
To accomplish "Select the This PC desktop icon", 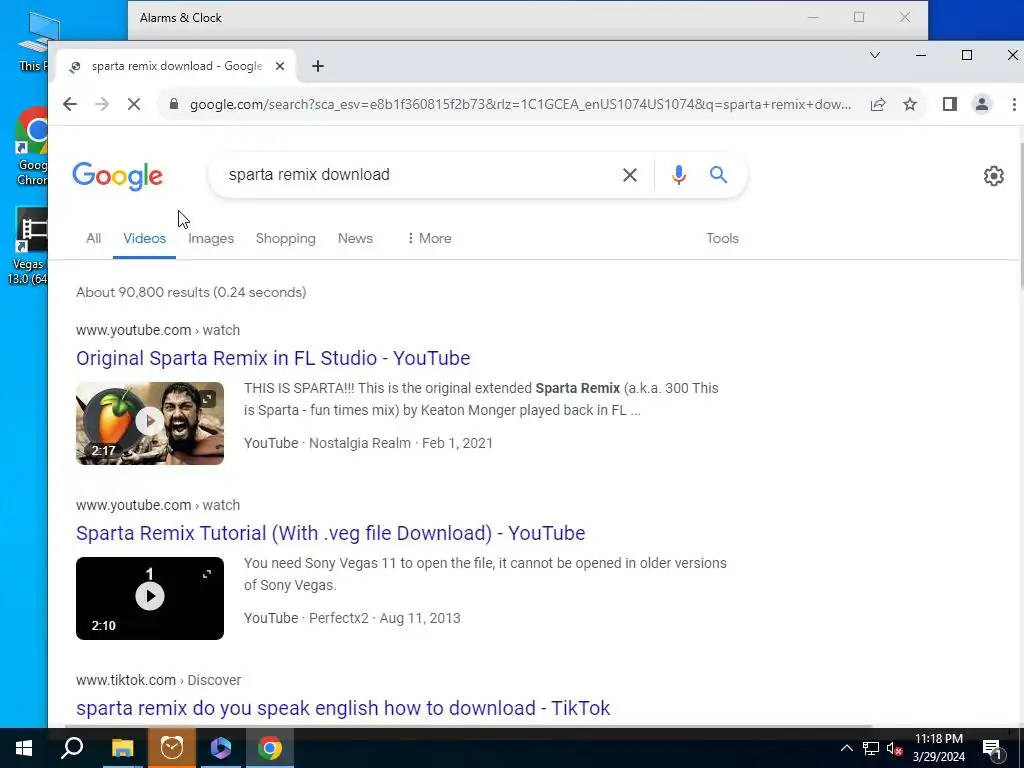I will (x=34, y=40).
